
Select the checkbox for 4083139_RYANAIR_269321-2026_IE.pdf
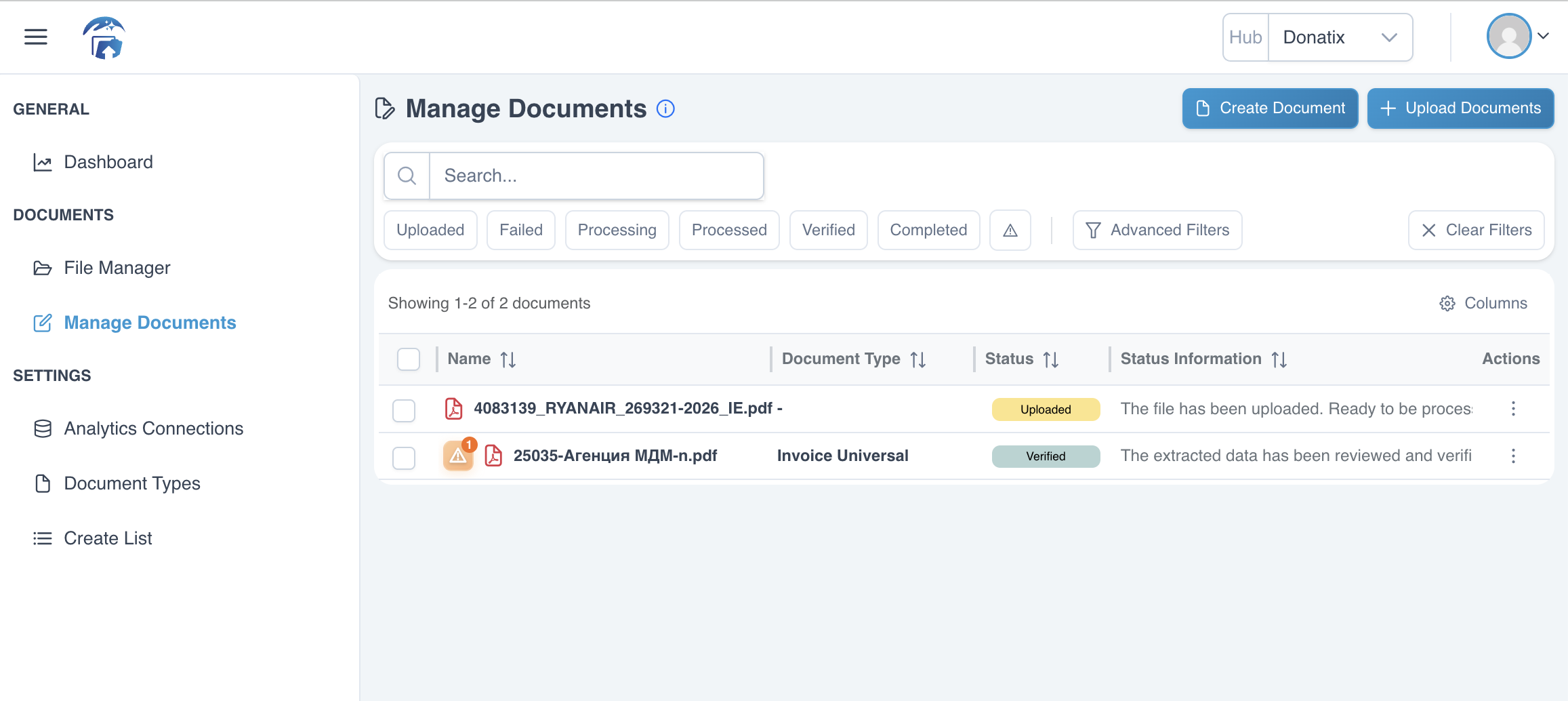coord(404,410)
